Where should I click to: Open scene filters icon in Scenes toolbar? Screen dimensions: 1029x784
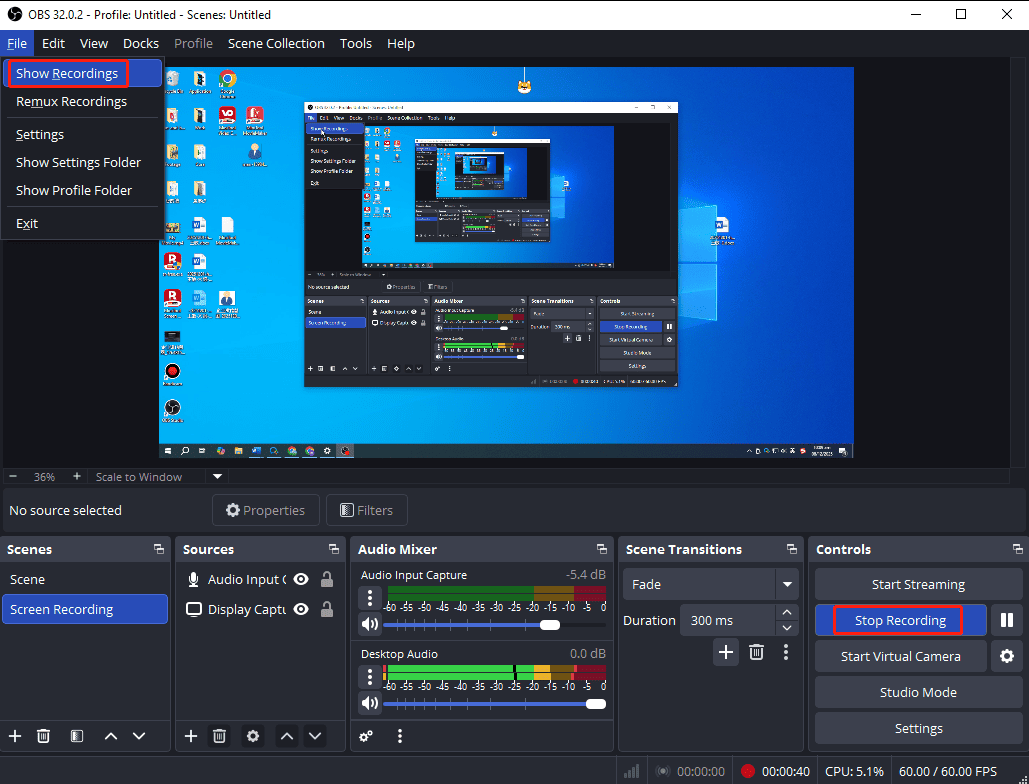point(76,736)
